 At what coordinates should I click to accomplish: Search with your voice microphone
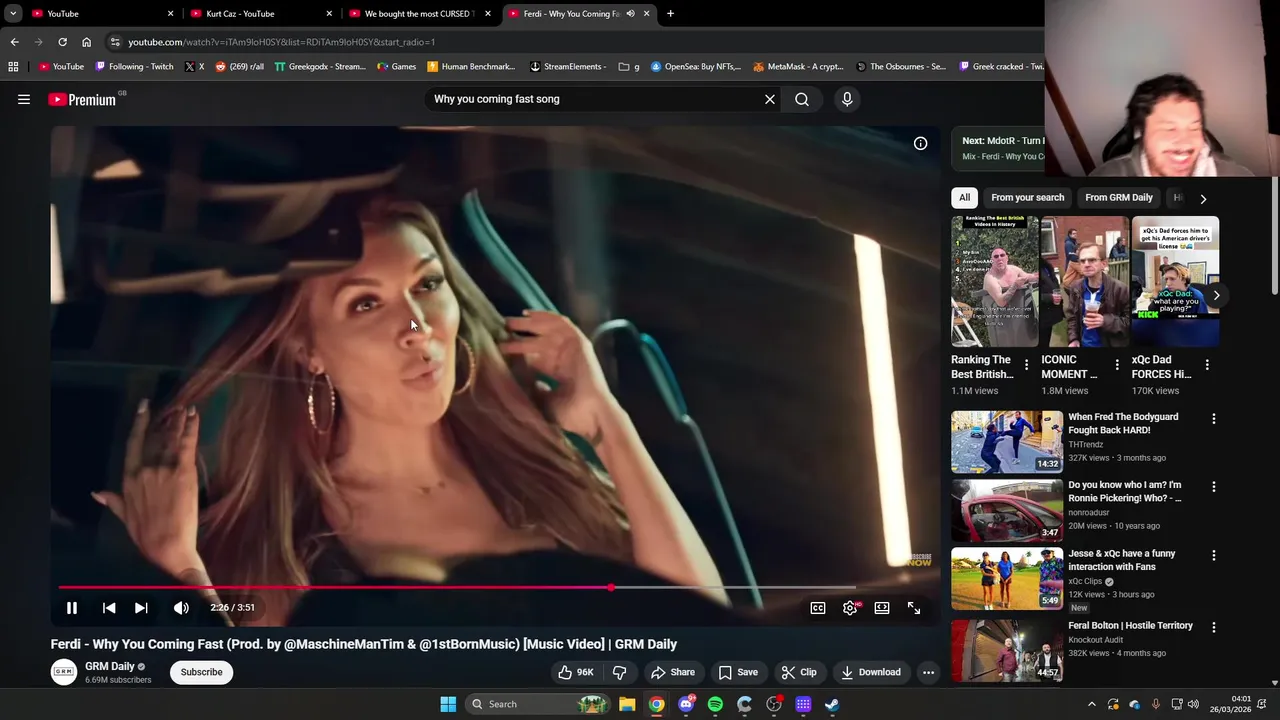[847, 99]
